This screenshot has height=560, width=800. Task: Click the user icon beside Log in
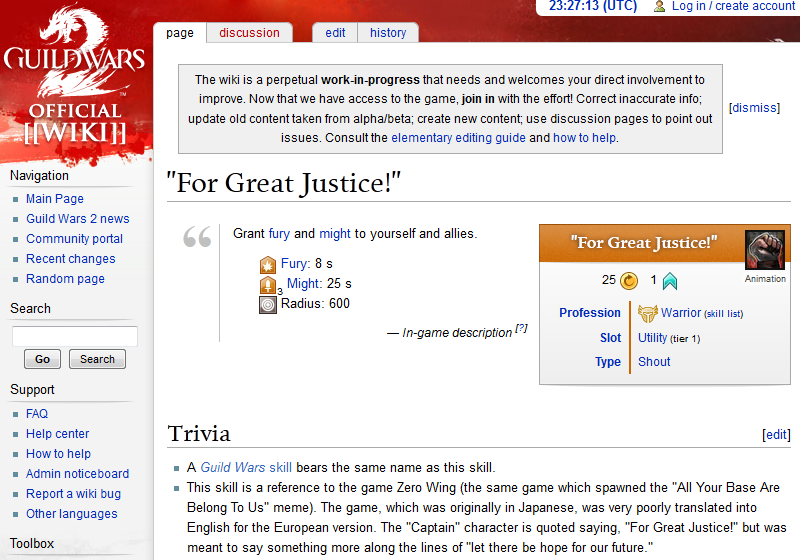pyautogui.click(x=659, y=6)
